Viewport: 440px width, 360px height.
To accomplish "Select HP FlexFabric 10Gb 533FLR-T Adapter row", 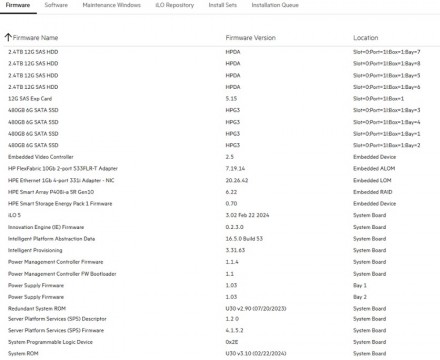I will [220, 169].
